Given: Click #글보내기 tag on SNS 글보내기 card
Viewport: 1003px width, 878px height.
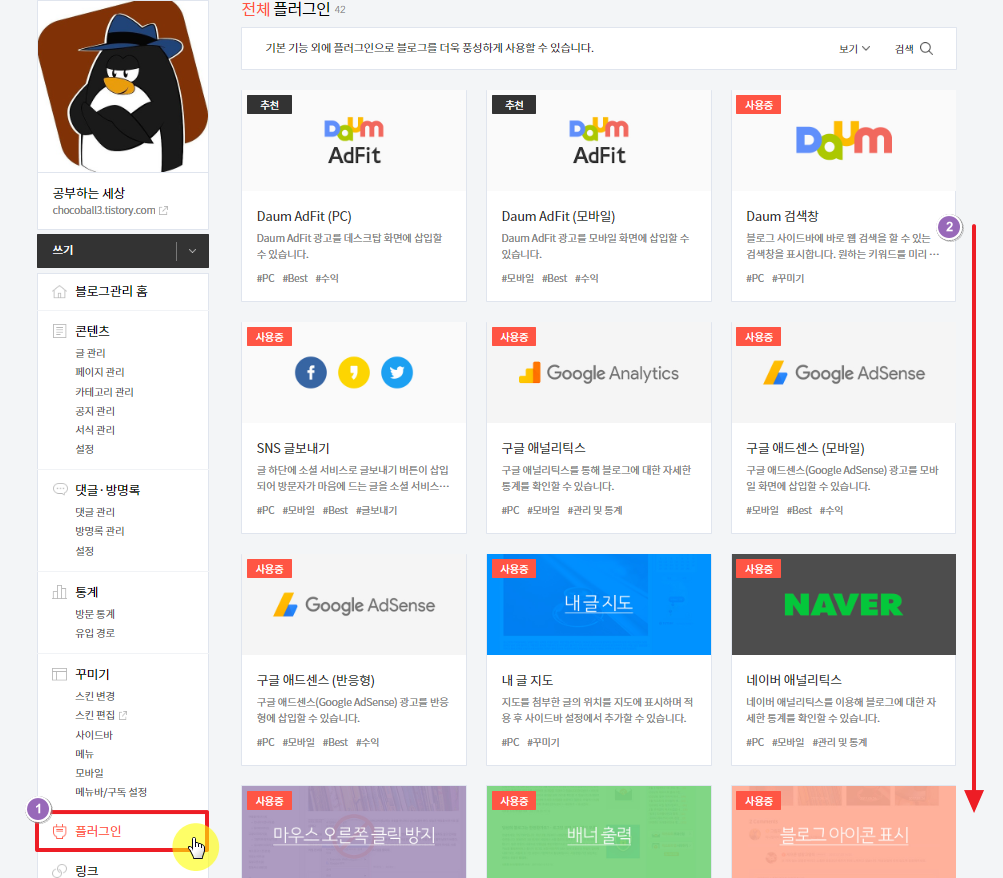Looking at the screenshot, I should (x=376, y=510).
